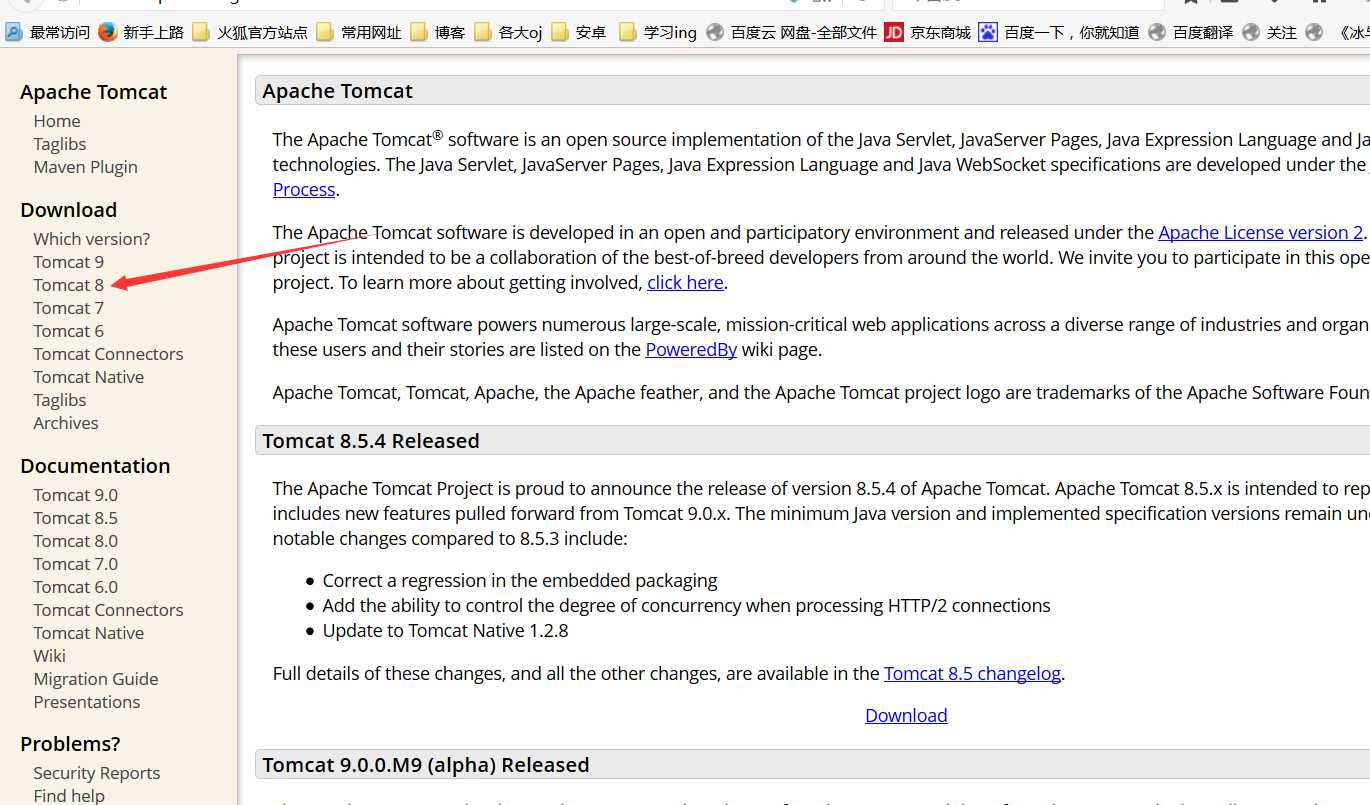Select Tomcat 8 under Download

point(69,285)
